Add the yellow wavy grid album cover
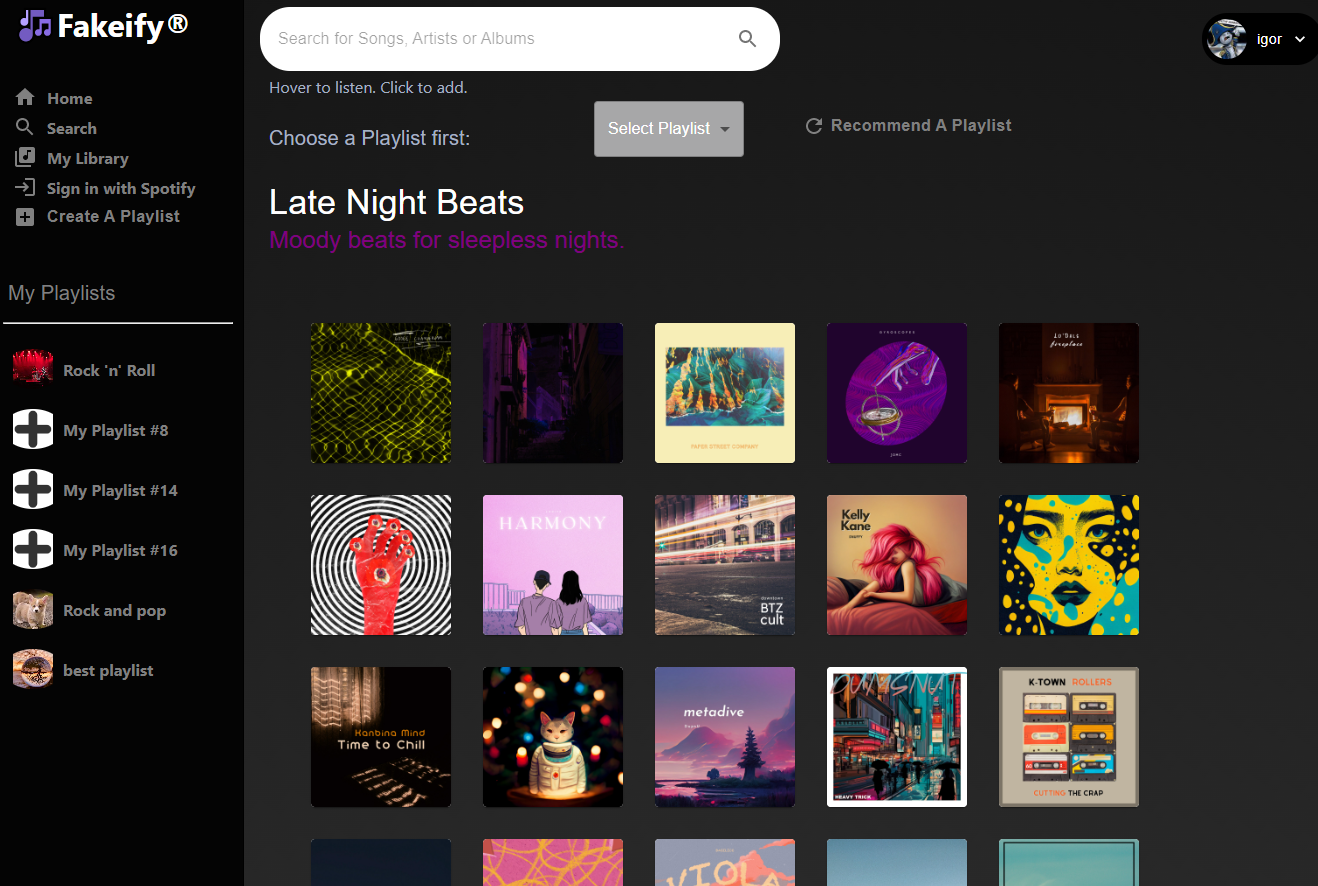 (381, 393)
